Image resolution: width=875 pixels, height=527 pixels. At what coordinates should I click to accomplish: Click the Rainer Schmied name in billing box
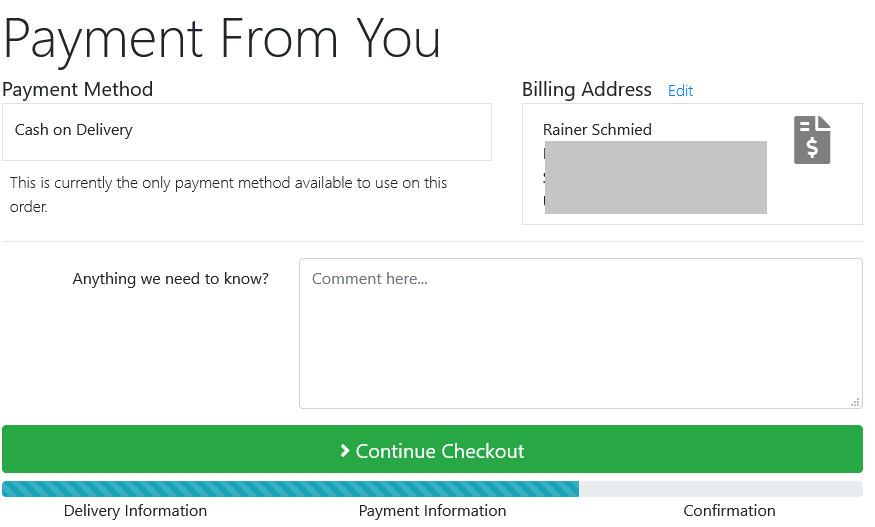597,130
